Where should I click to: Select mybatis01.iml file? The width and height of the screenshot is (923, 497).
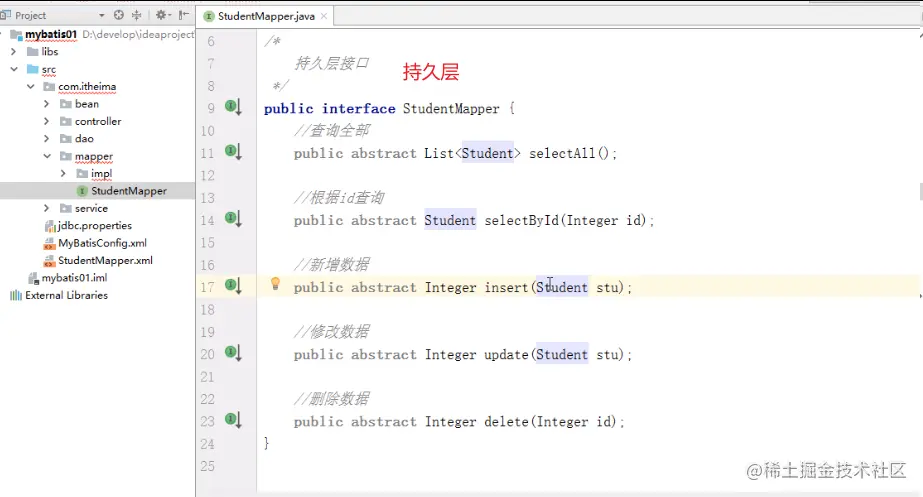tap(74, 277)
